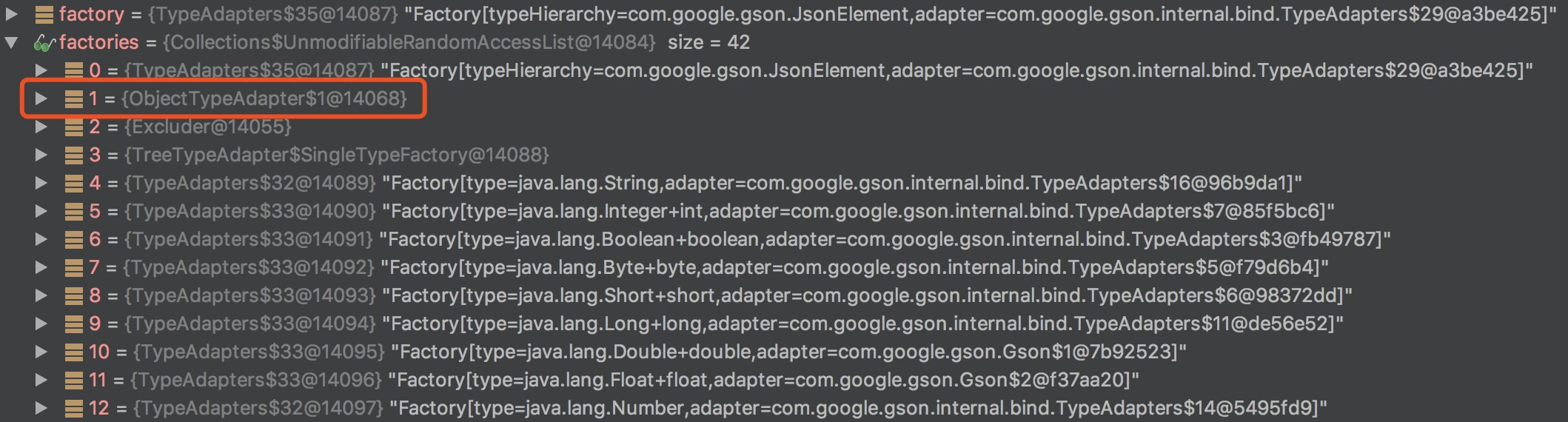Expand element 12 Number factory arrow
Image resolution: width=1568 pixels, height=422 pixels.
click(41, 408)
